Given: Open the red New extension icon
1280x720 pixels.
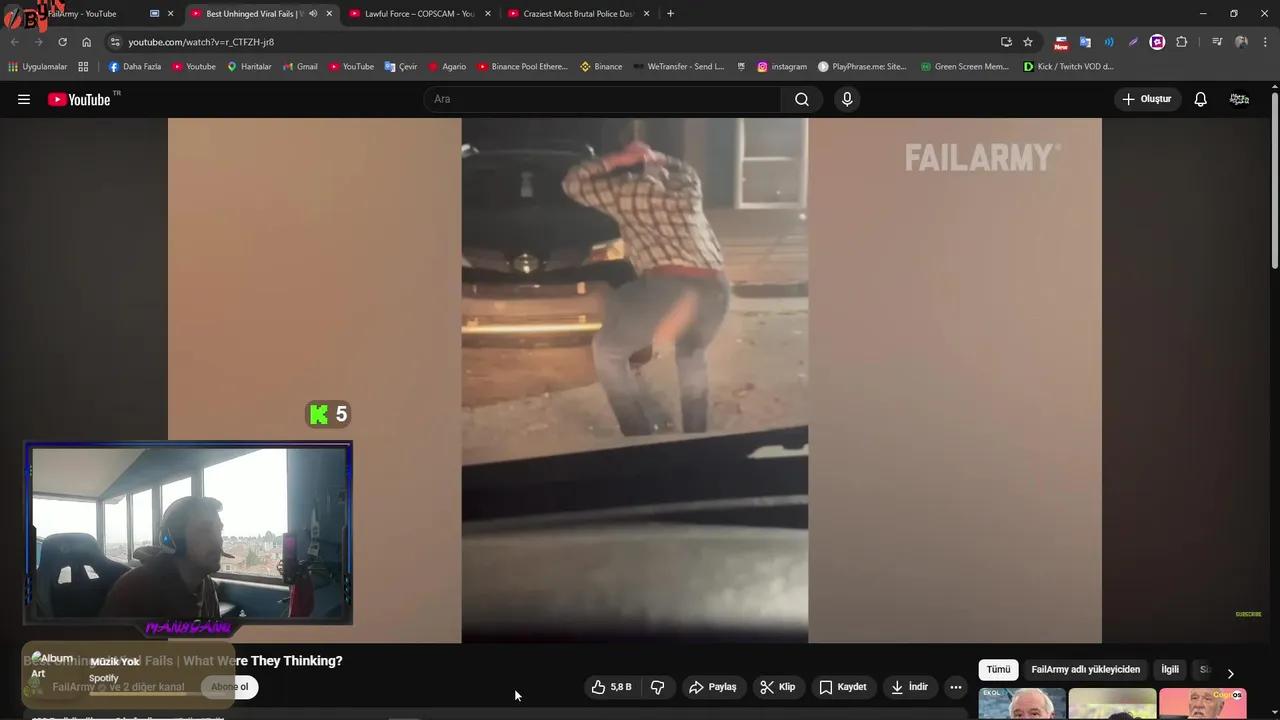Looking at the screenshot, I should [1061, 42].
